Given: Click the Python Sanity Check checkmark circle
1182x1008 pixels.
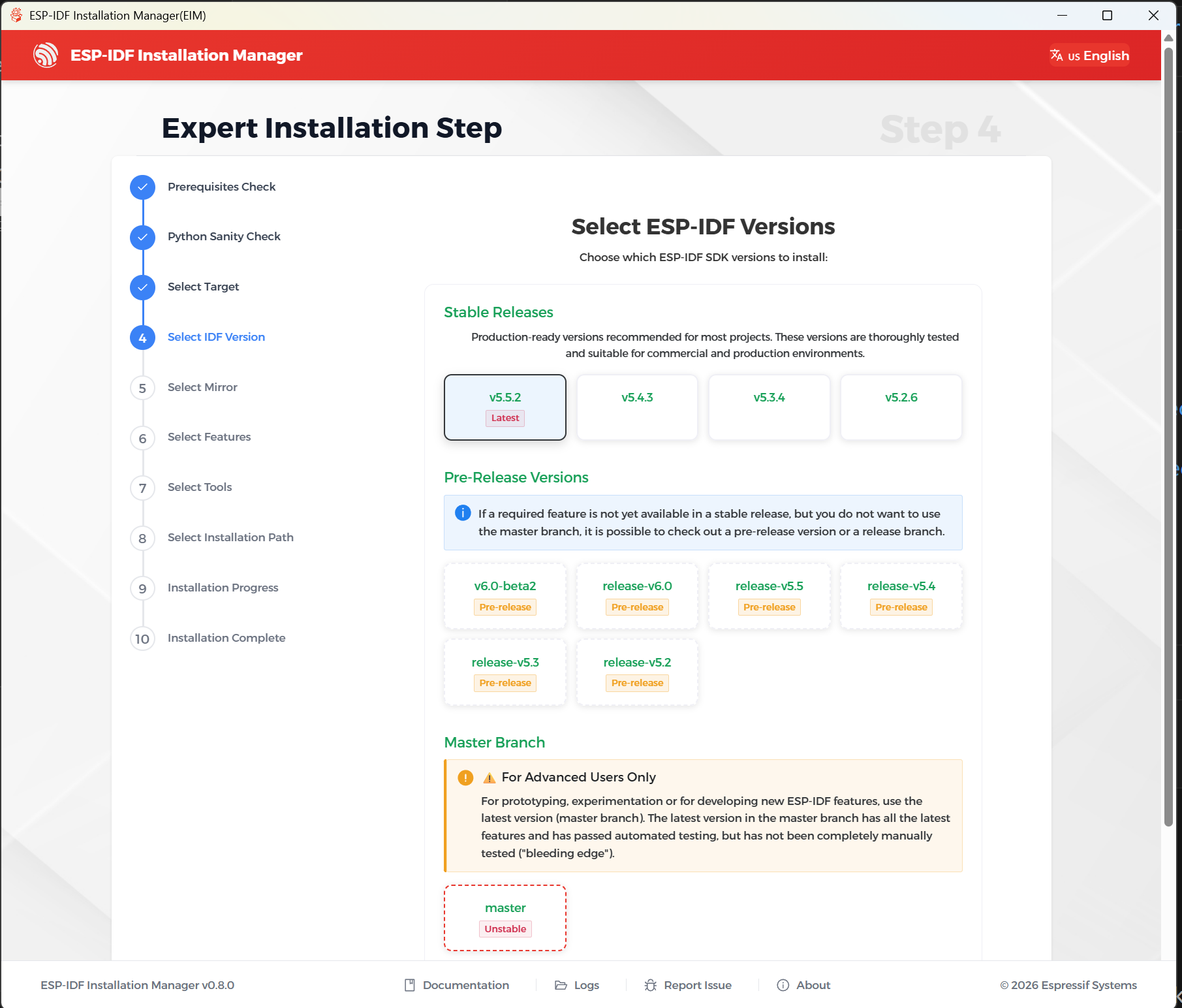Looking at the screenshot, I should pos(142,237).
